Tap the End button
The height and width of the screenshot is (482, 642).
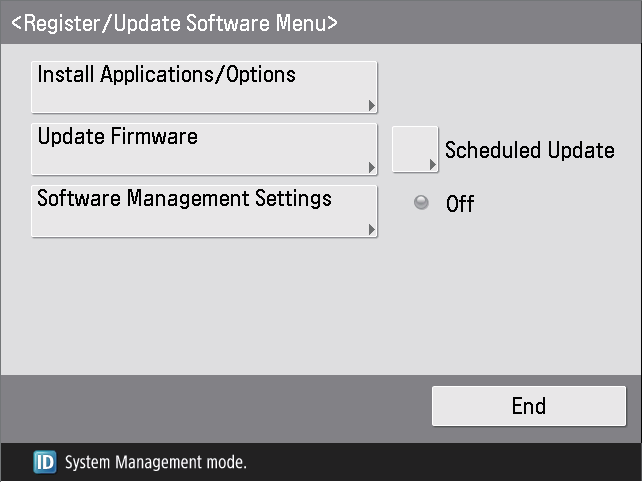pyautogui.click(x=529, y=406)
